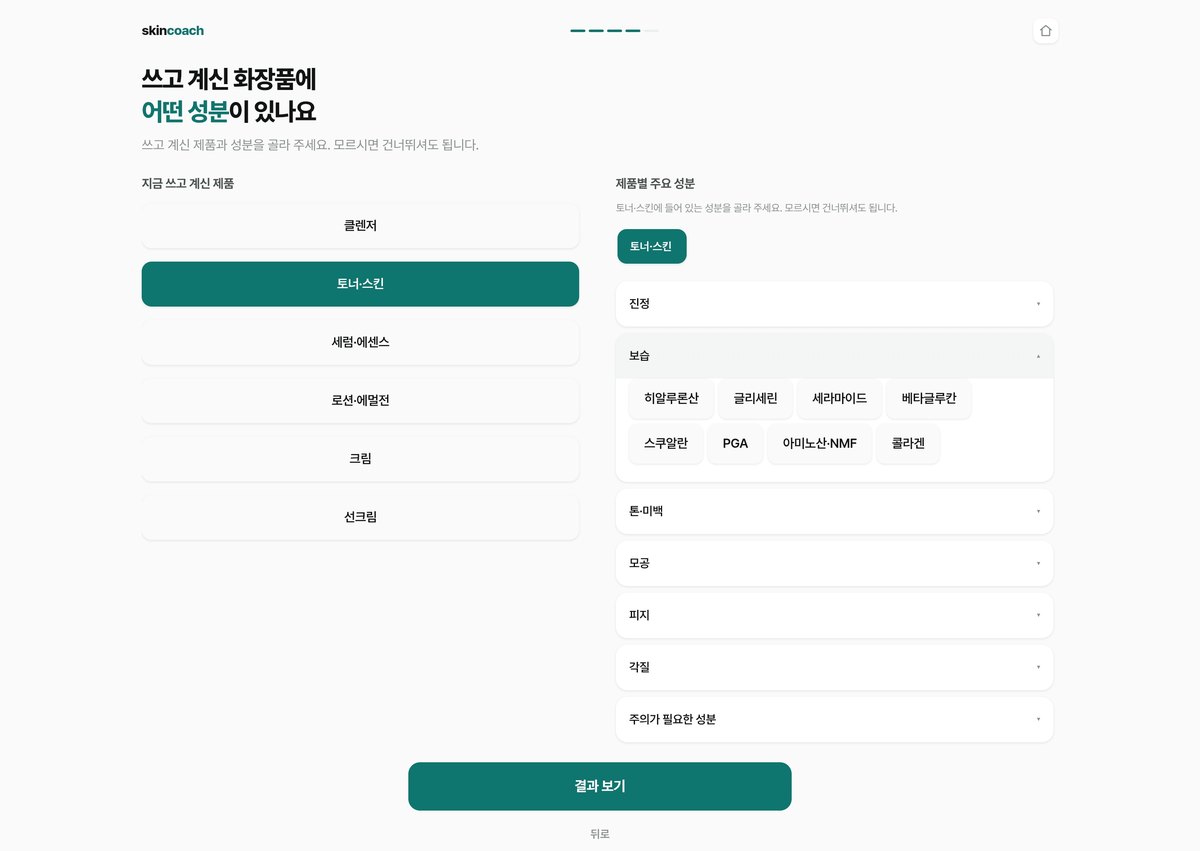Select the 스쿠알란 ingredient chip

coord(666,443)
